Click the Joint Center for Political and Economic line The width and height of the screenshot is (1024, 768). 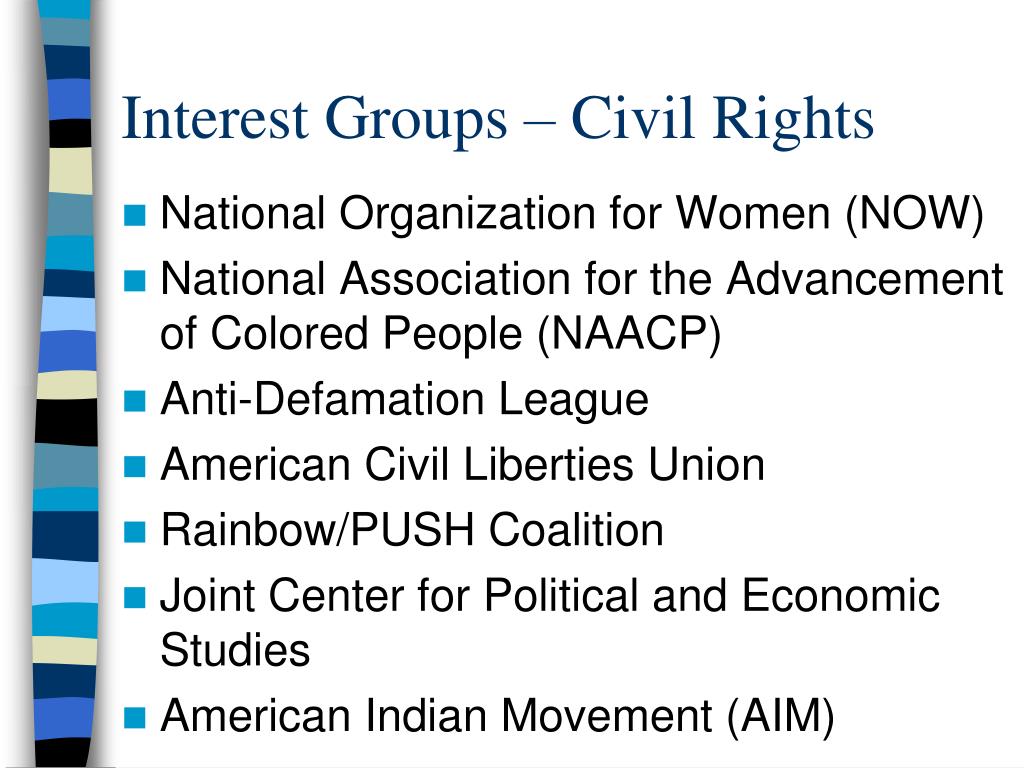(x=550, y=596)
